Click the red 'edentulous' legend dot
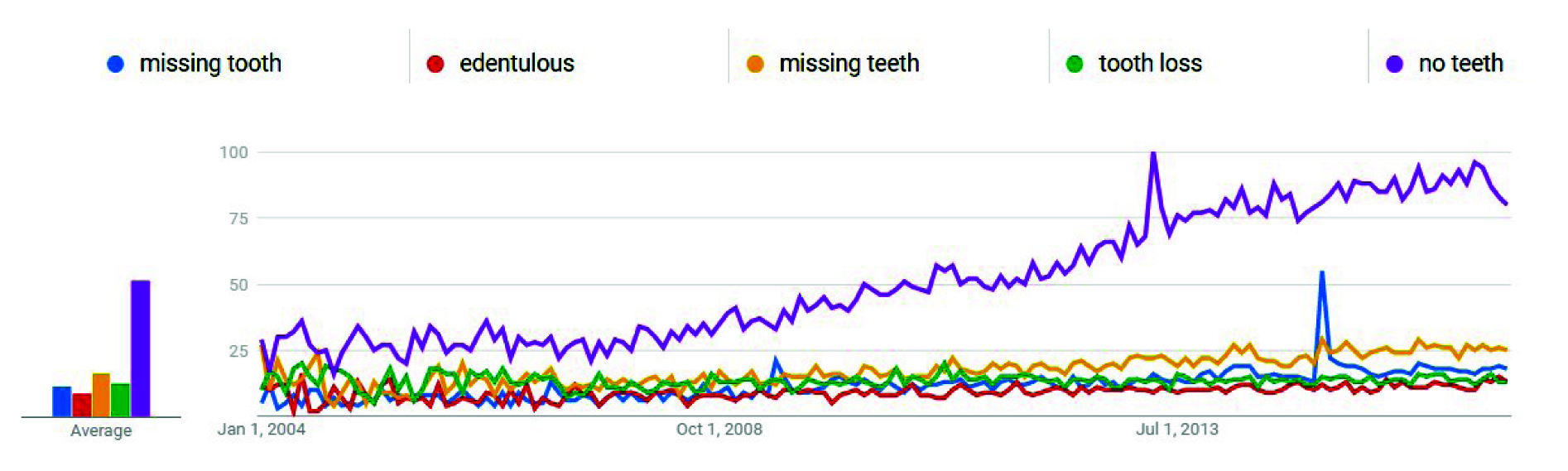1568x471 pixels. coord(435,64)
